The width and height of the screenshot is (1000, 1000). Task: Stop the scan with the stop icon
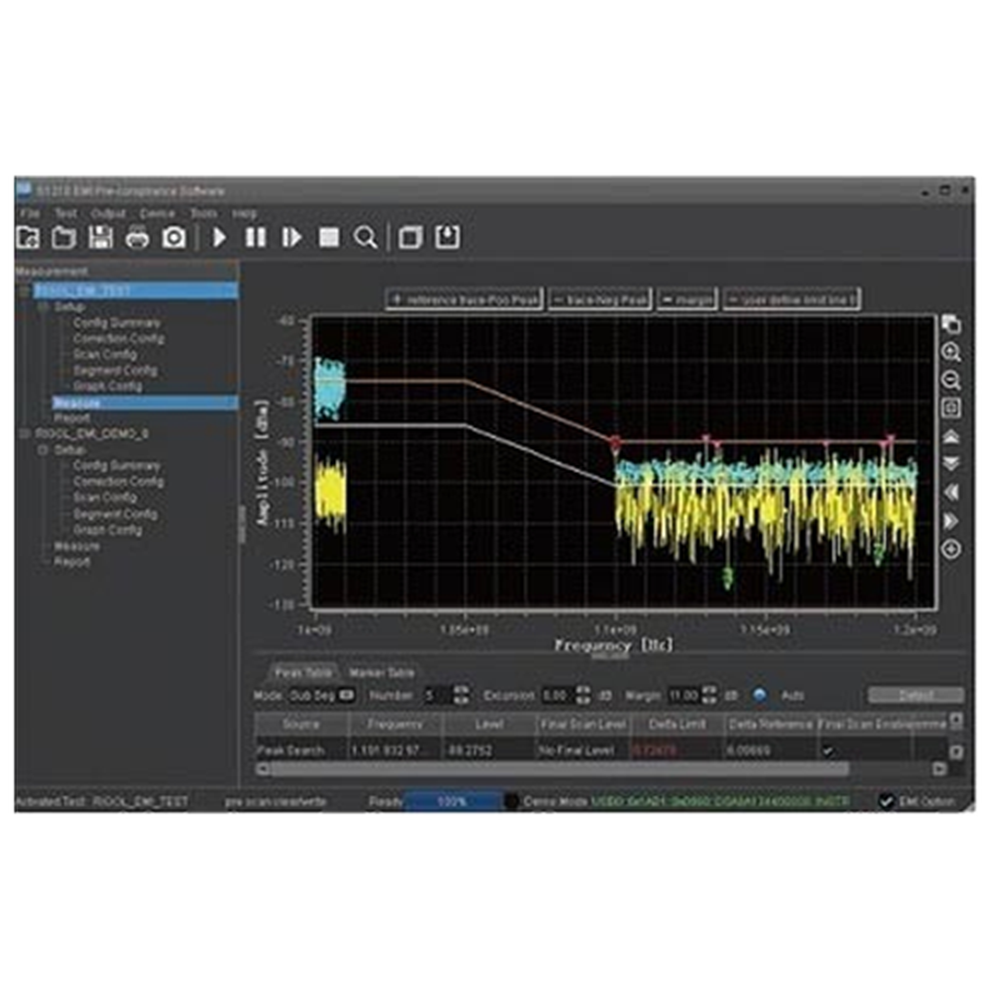click(x=329, y=238)
